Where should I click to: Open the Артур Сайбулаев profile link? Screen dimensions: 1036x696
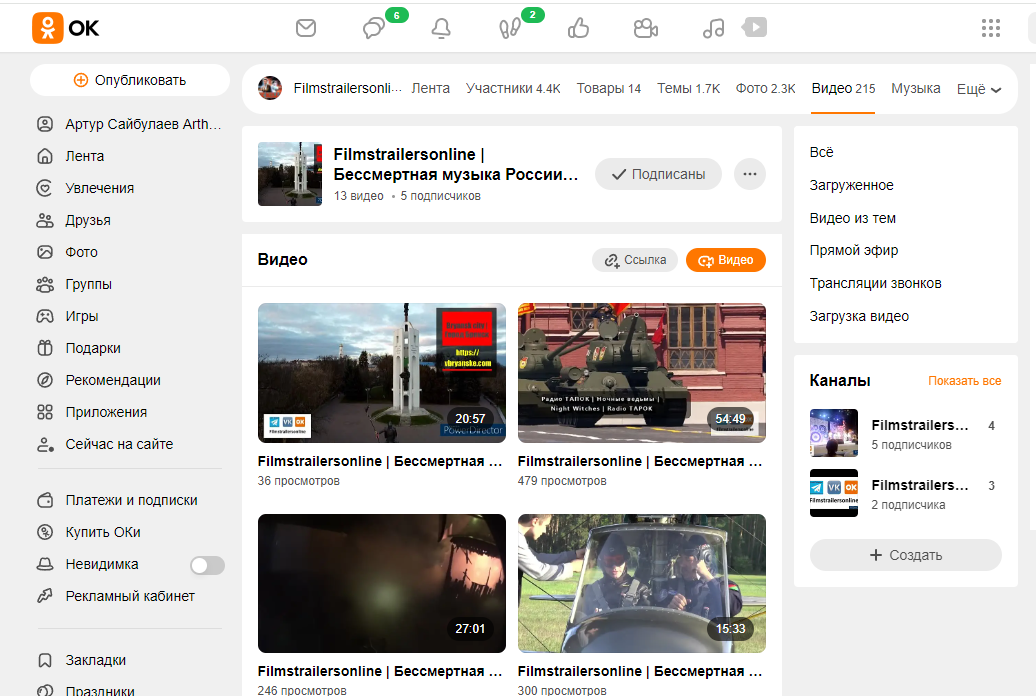pos(129,124)
